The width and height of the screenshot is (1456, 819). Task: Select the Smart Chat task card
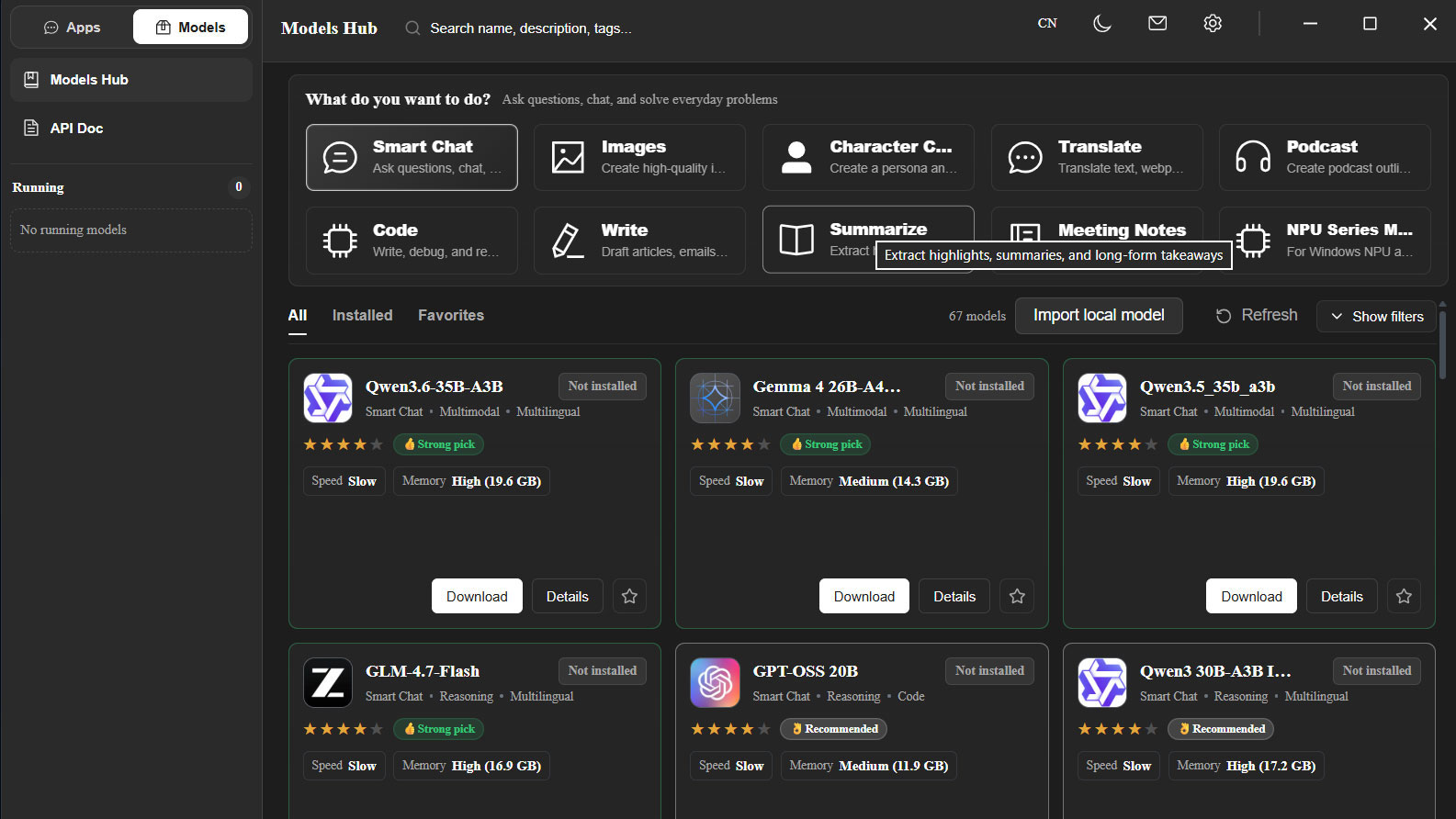(x=412, y=157)
